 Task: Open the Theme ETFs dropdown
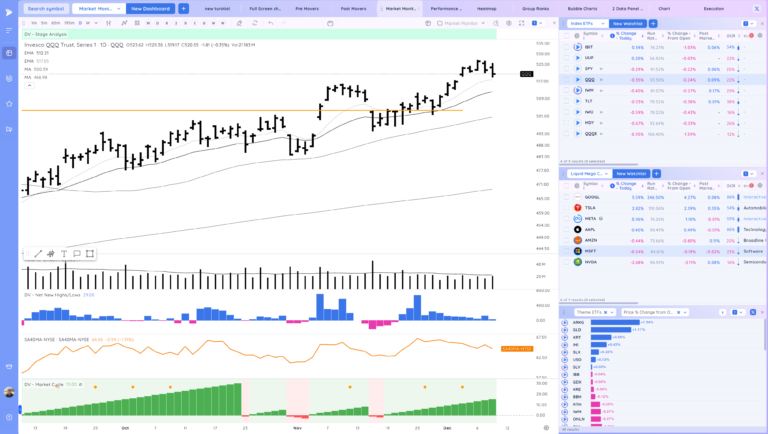pyautogui.click(x=610, y=312)
